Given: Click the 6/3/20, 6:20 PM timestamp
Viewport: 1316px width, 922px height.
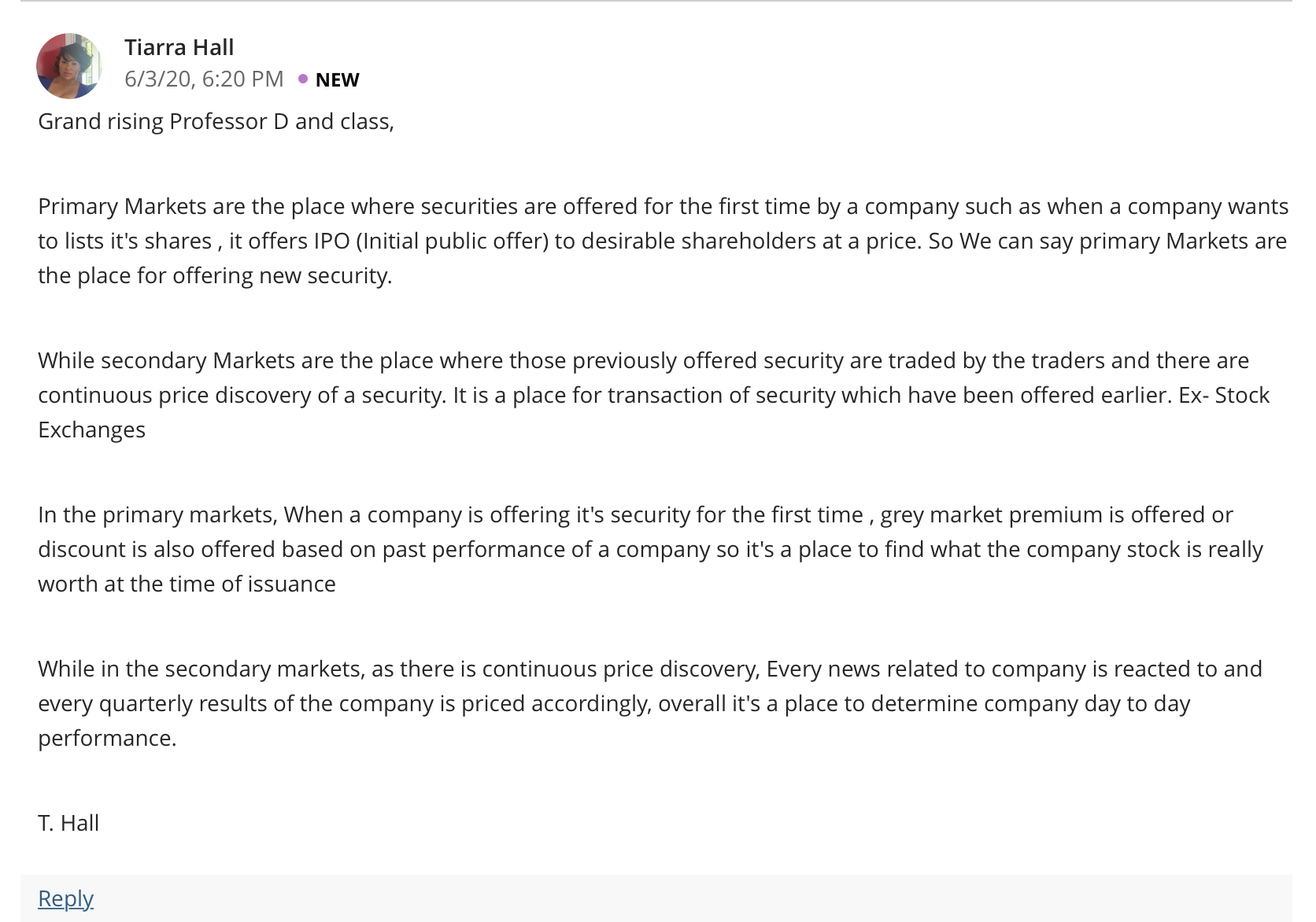Looking at the screenshot, I should click(204, 79).
